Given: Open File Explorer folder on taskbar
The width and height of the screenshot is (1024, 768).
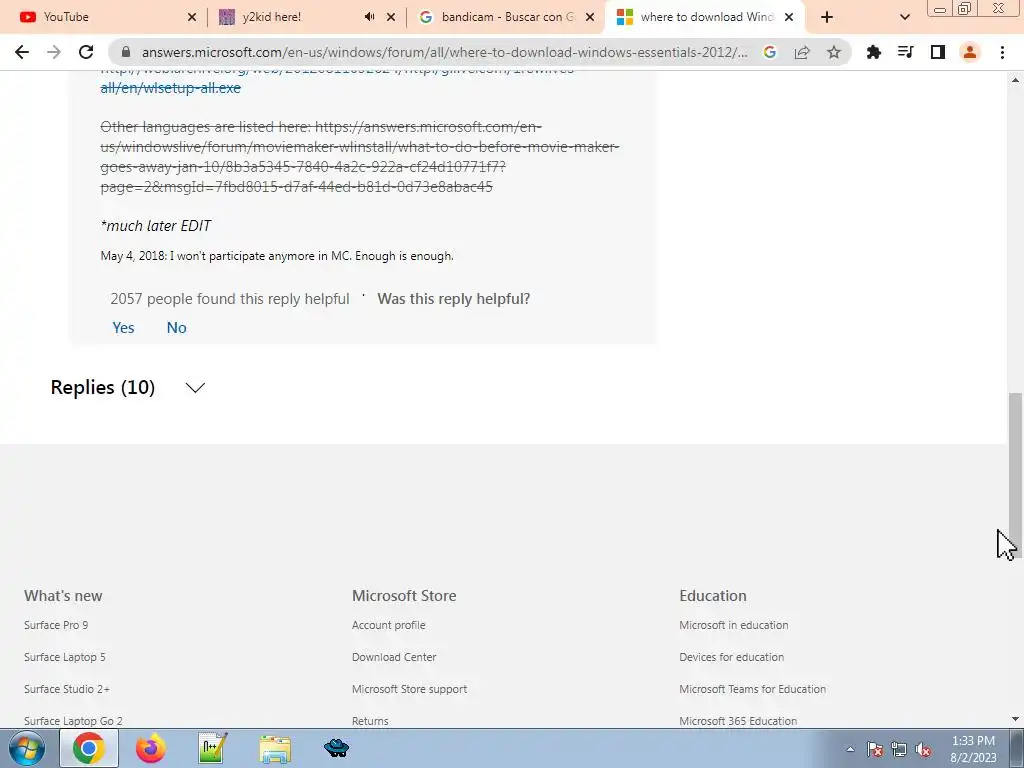Looking at the screenshot, I should (275, 749).
